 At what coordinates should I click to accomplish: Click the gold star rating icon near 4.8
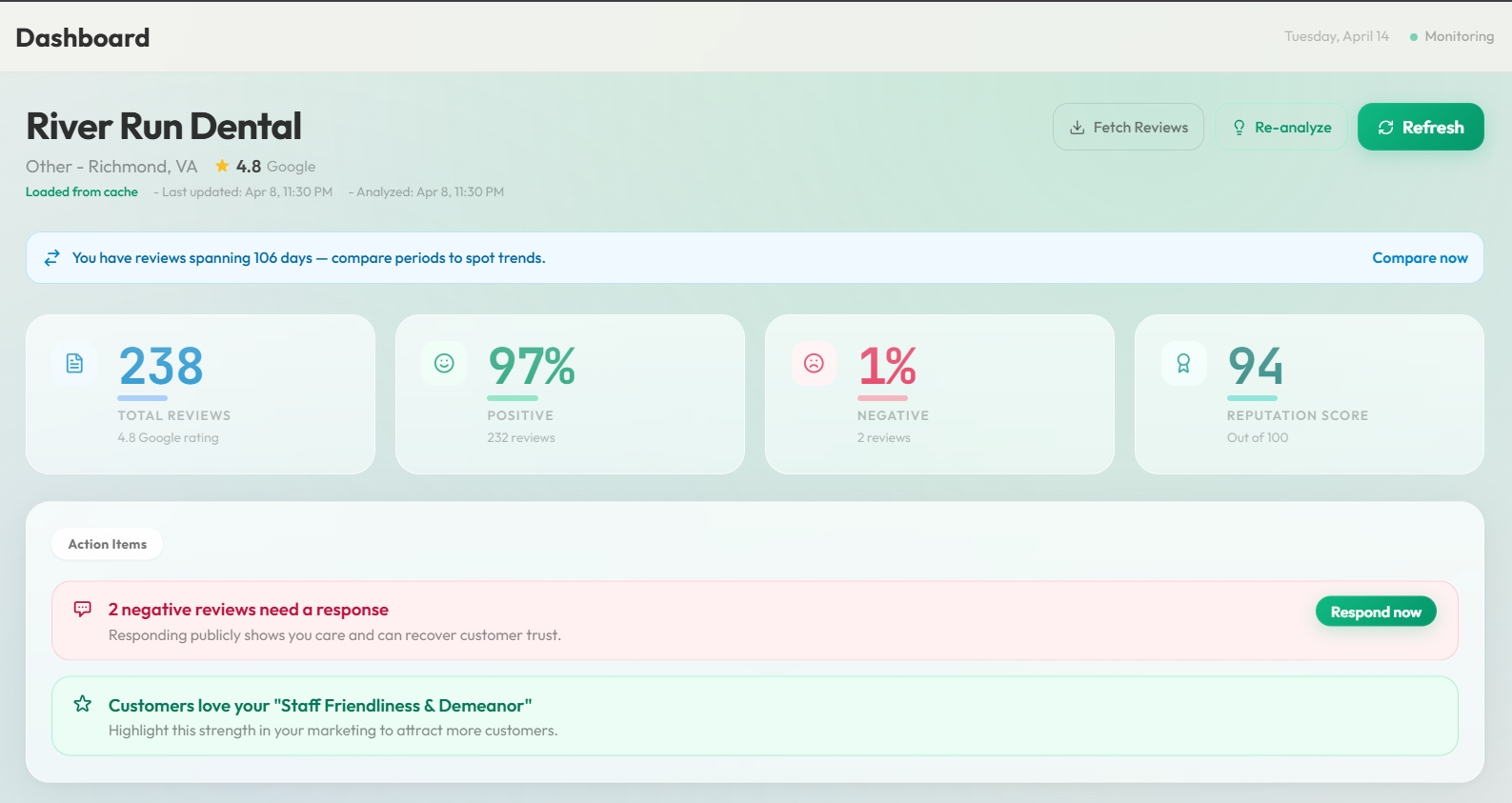coord(222,166)
